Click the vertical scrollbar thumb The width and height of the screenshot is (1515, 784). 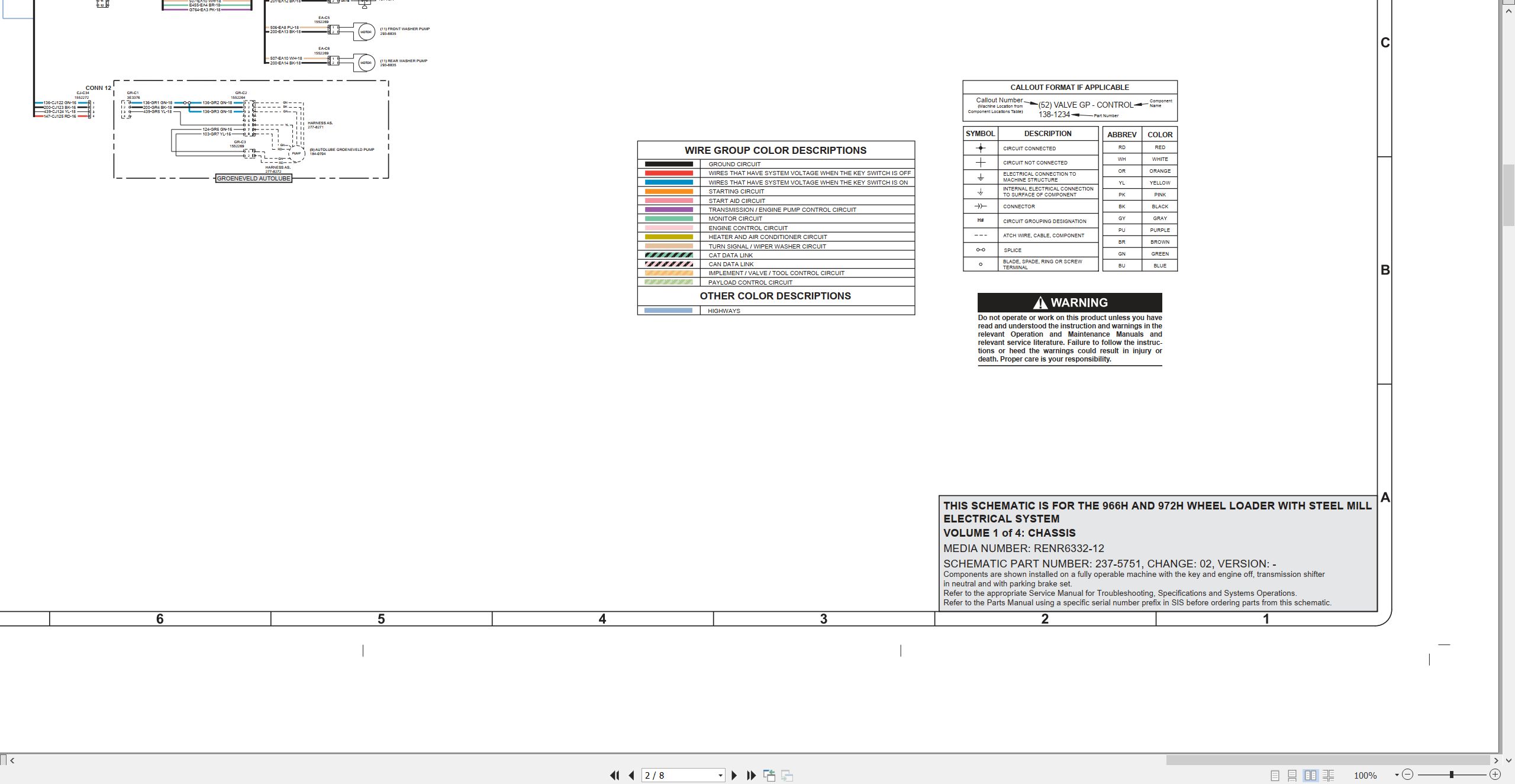tap(1509, 194)
